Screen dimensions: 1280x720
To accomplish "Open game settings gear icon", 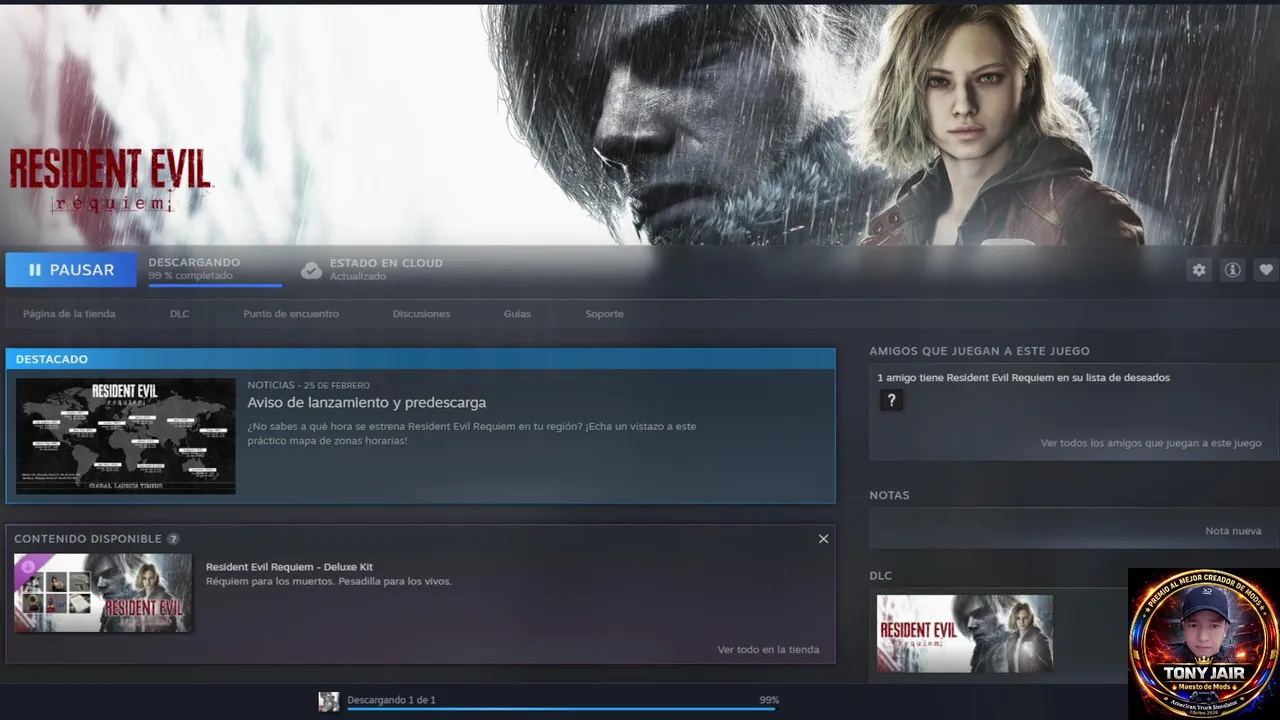I will coord(1199,270).
